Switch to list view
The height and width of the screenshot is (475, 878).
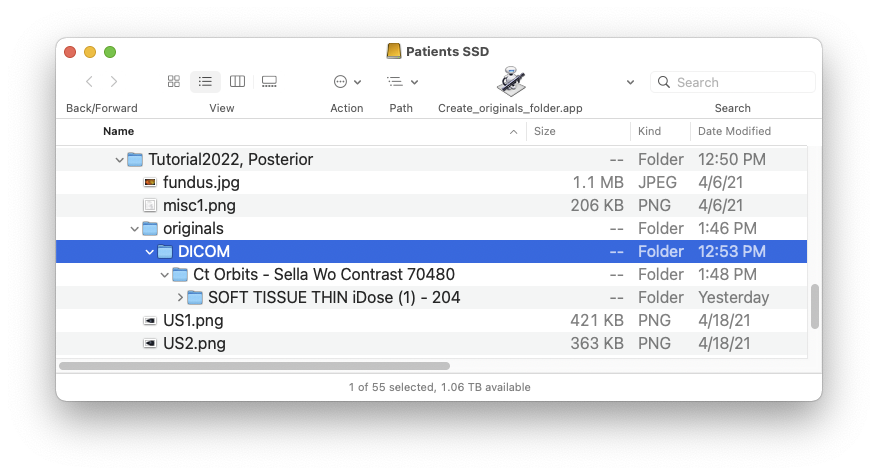click(205, 82)
